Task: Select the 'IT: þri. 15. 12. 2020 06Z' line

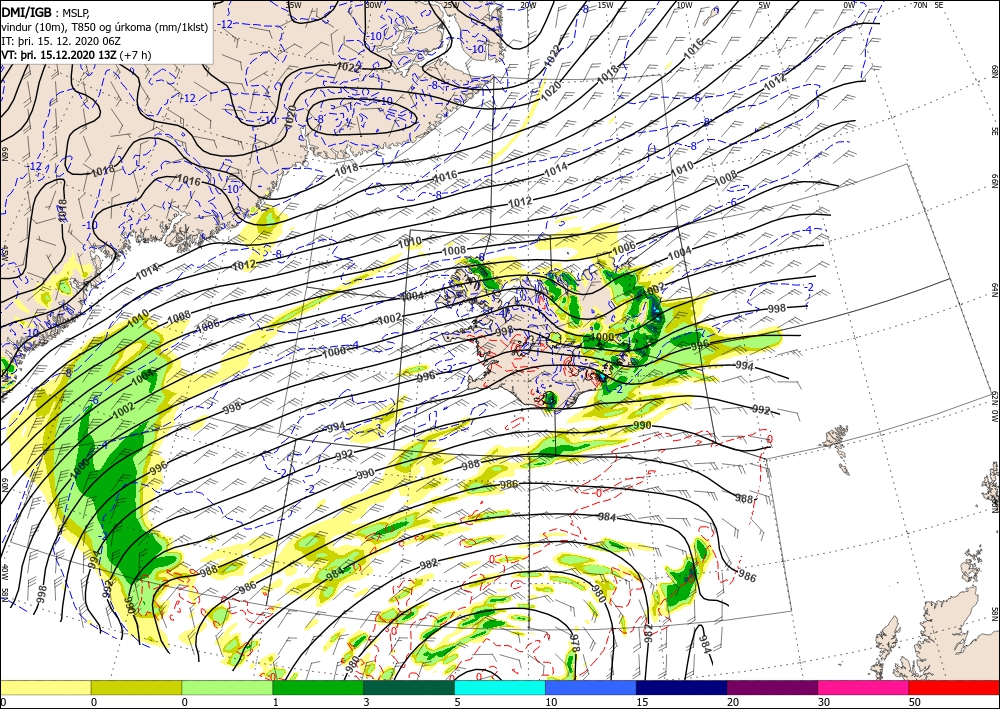Action: click(x=61, y=41)
